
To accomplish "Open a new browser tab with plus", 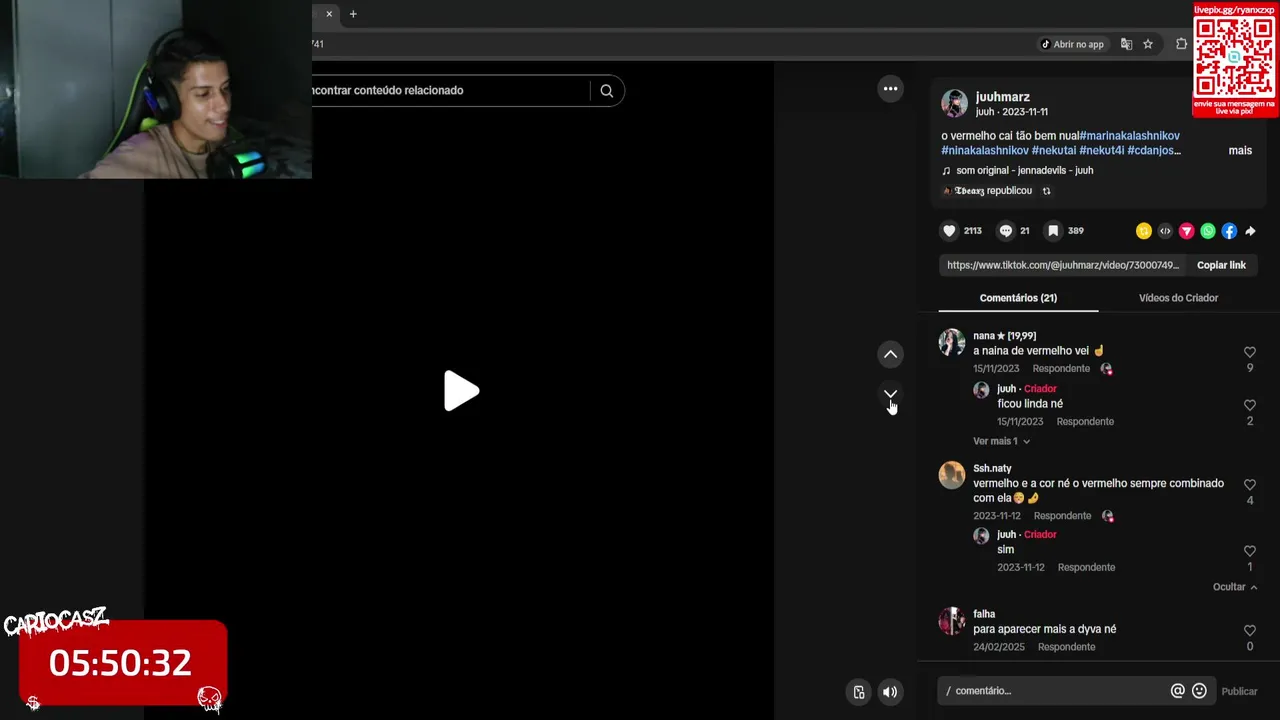I will point(353,14).
